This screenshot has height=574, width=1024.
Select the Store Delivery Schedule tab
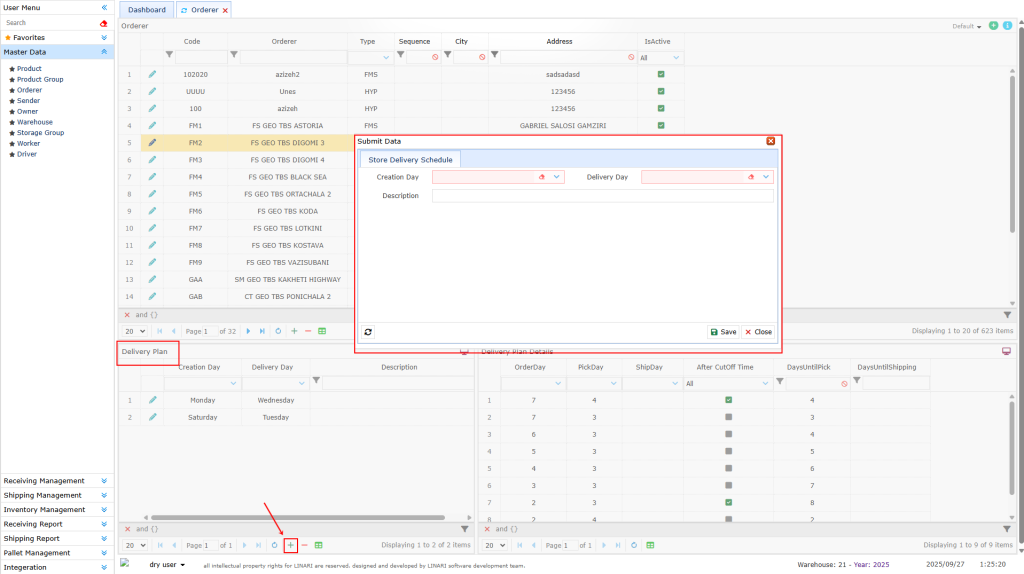[x=410, y=159]
